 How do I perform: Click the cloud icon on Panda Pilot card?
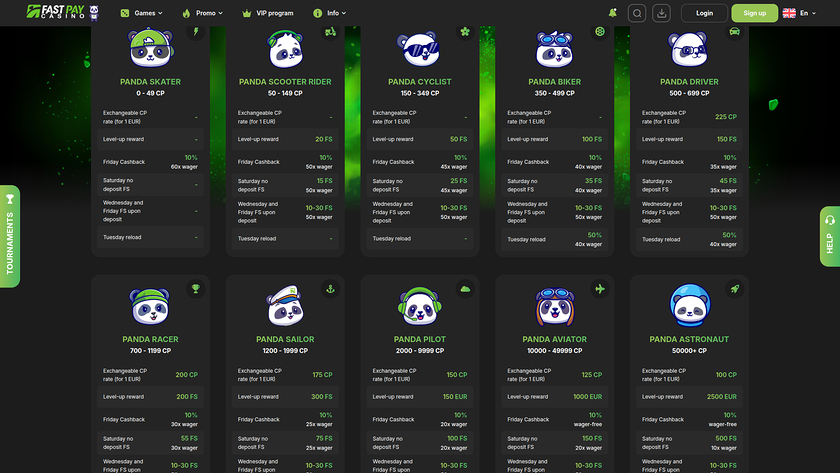[465, 289]
